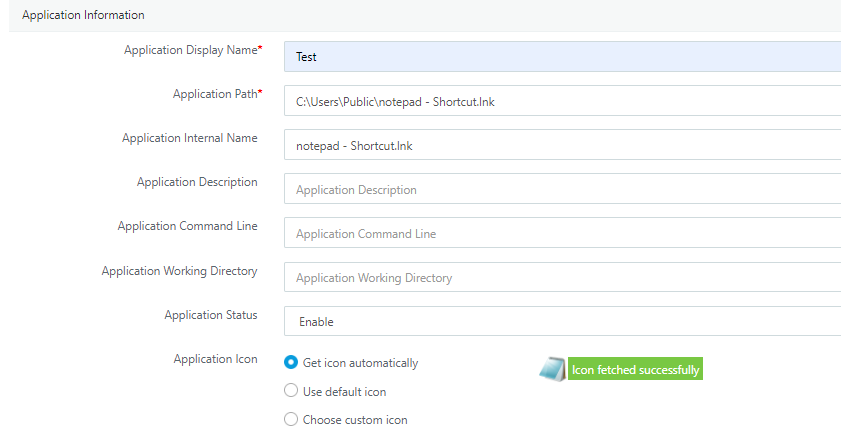Open the Application Status Enable dropdown

[x=562, y=321]
